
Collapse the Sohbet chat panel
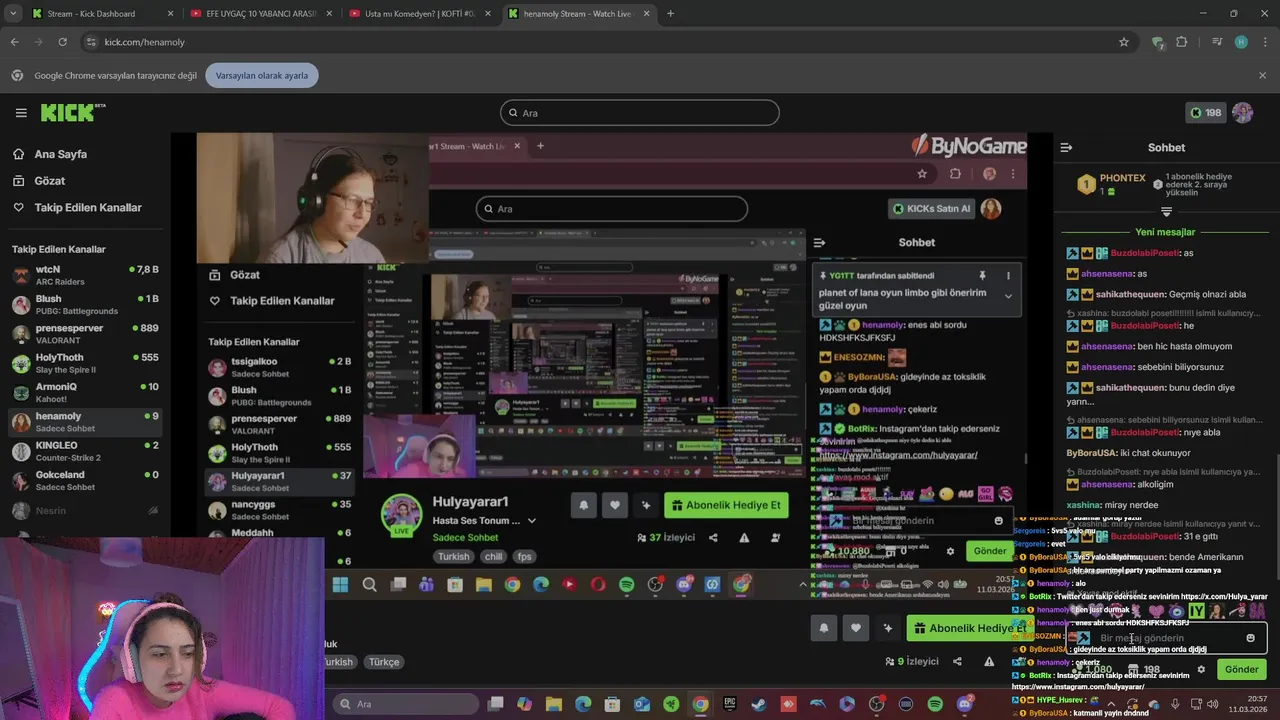point(1066,147)
